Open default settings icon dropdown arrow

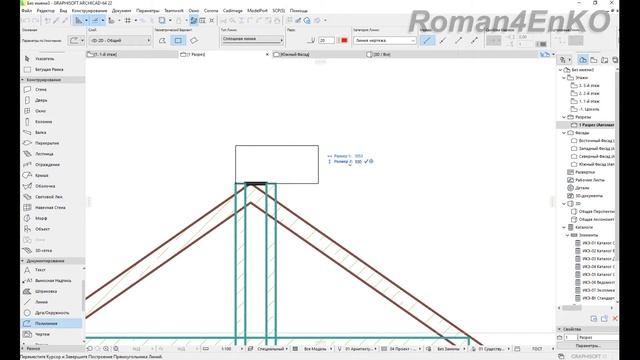tap(82, 40)
